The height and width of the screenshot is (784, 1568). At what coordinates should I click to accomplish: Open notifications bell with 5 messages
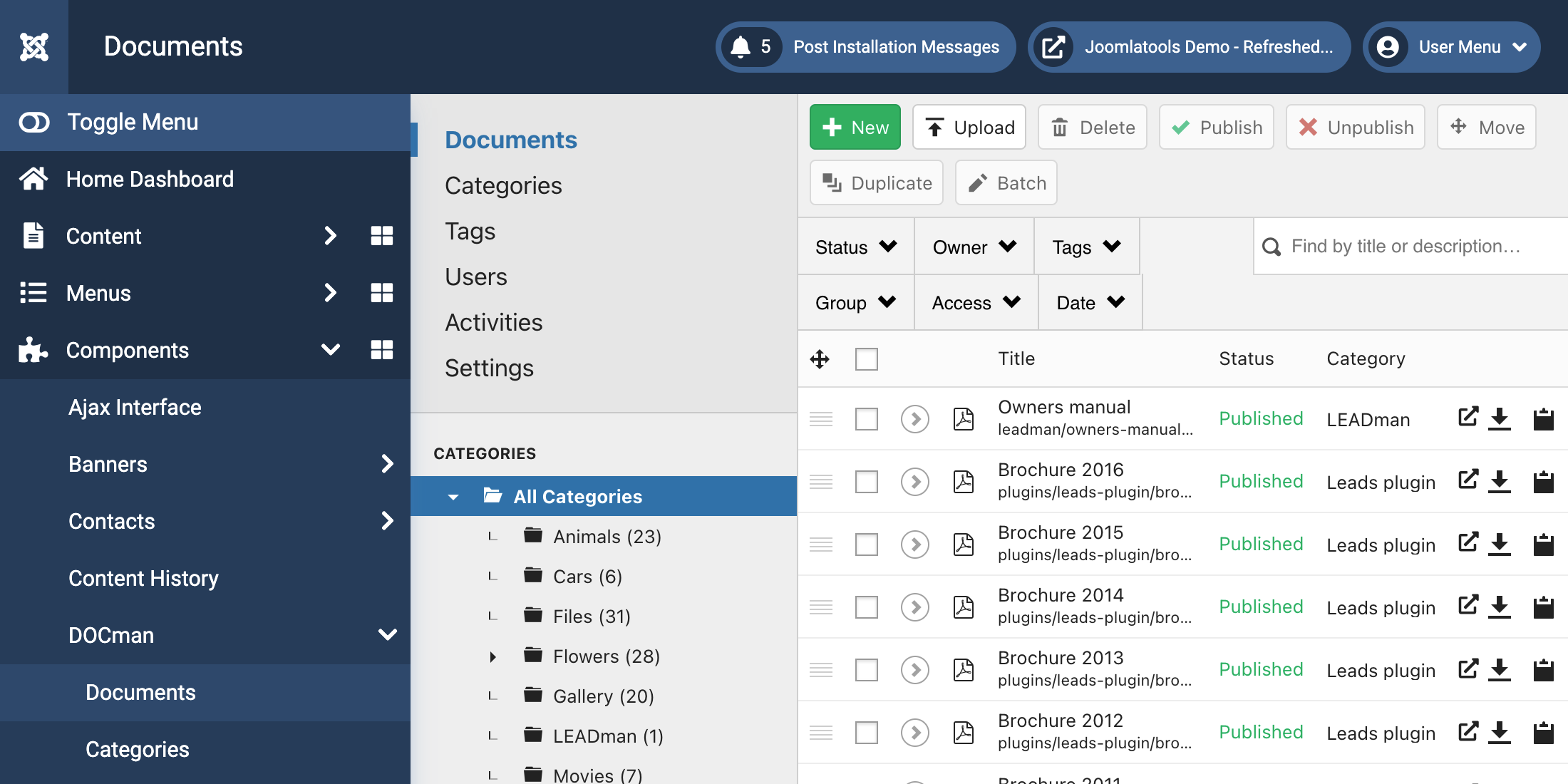[x=753, y=47]
